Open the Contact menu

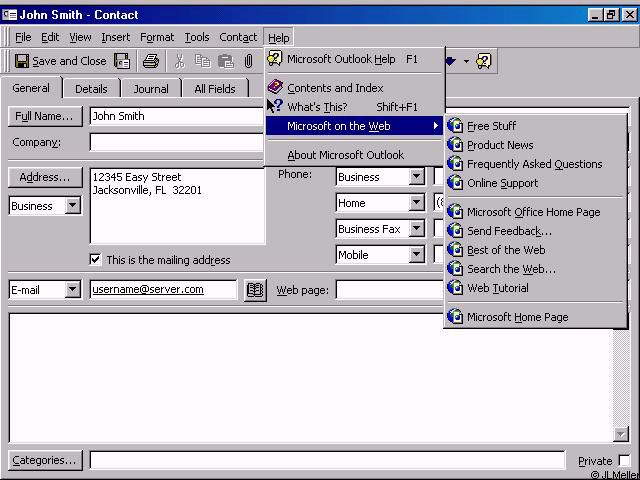[x=238, y=38]
